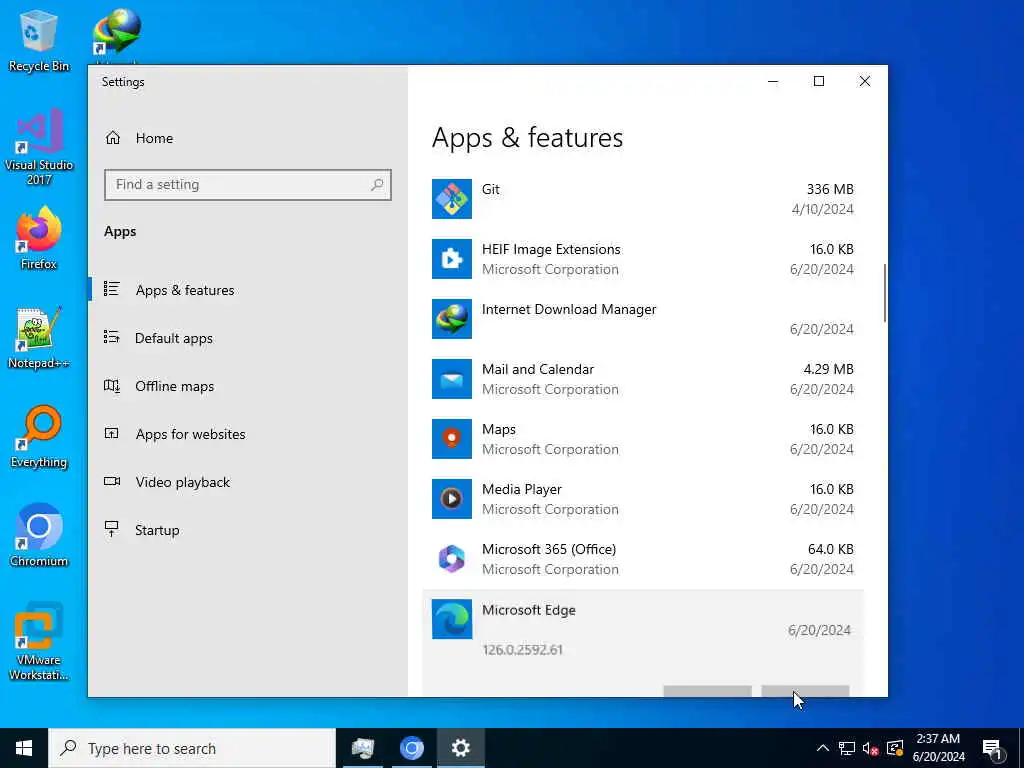Click the network tray icon
Screen dimensions: 1024x768
pyautogui.click(x=847, y=748)
